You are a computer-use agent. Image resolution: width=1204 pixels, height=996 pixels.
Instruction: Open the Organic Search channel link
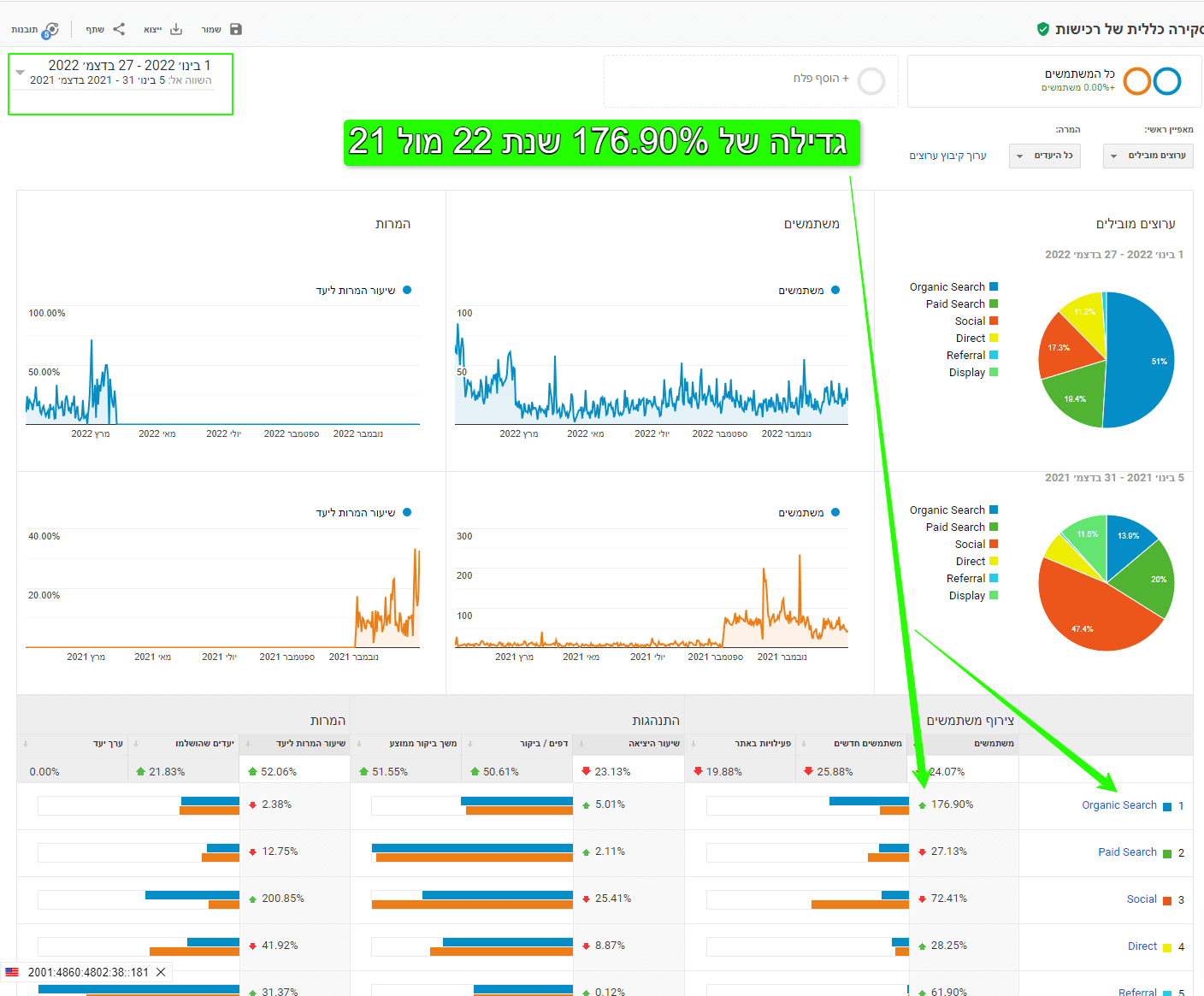point(1118,805)
